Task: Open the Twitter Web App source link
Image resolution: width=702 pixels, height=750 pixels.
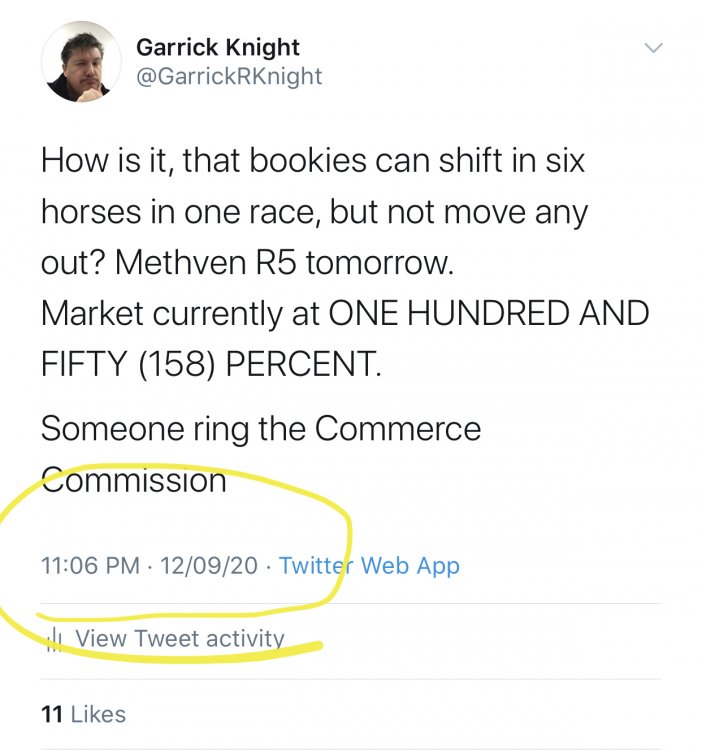Action: (x=369, y=565)
